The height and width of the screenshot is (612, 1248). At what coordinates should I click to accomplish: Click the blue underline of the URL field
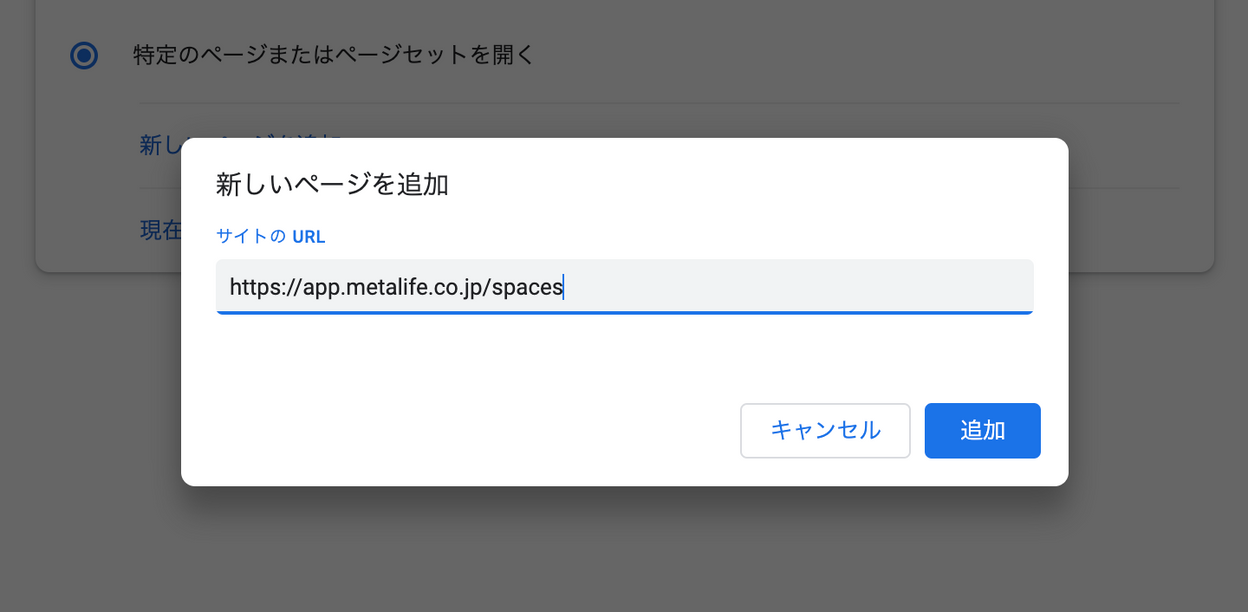pos(624,313)
